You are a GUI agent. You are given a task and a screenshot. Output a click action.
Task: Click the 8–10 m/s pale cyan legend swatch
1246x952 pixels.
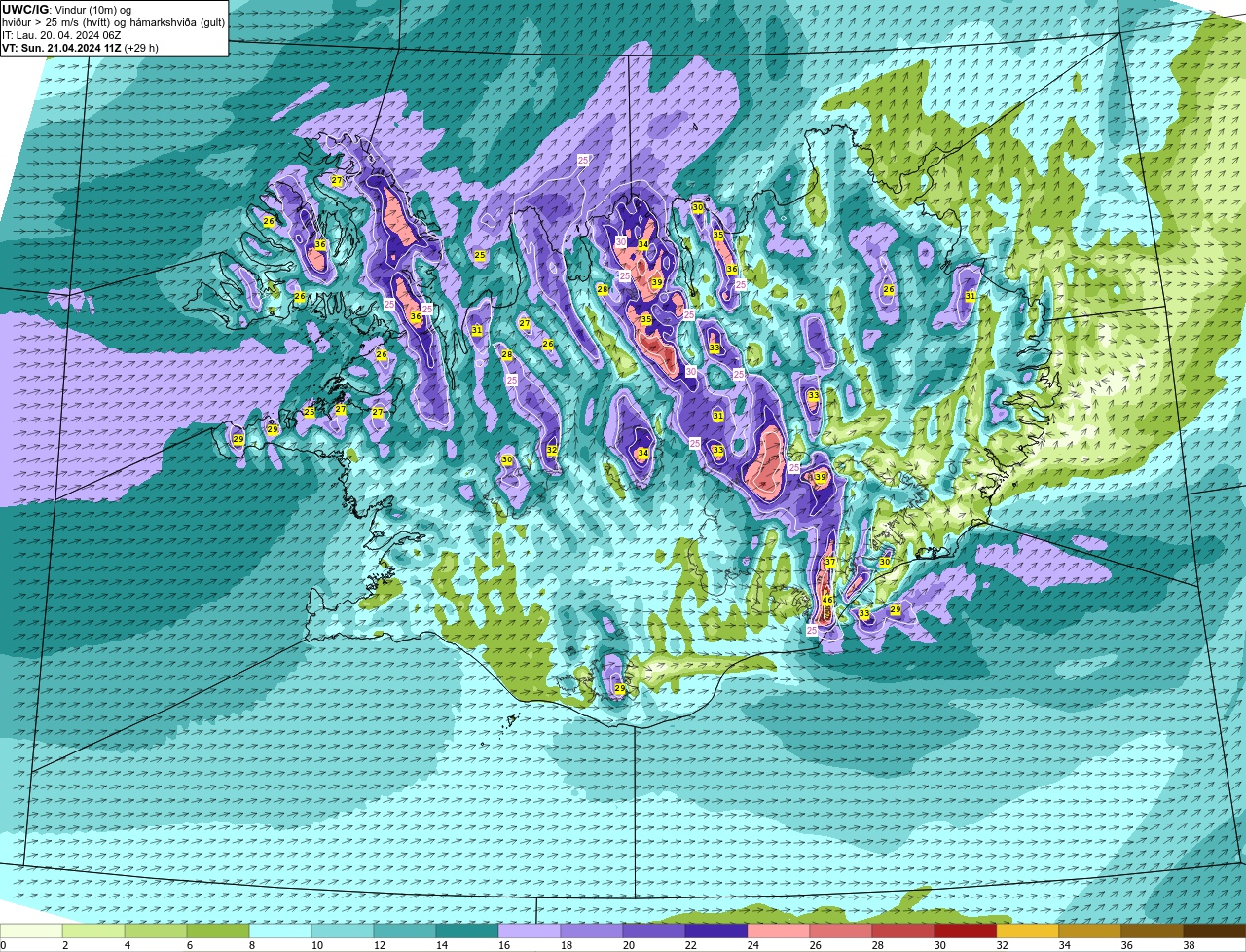(x=280, y=931)
